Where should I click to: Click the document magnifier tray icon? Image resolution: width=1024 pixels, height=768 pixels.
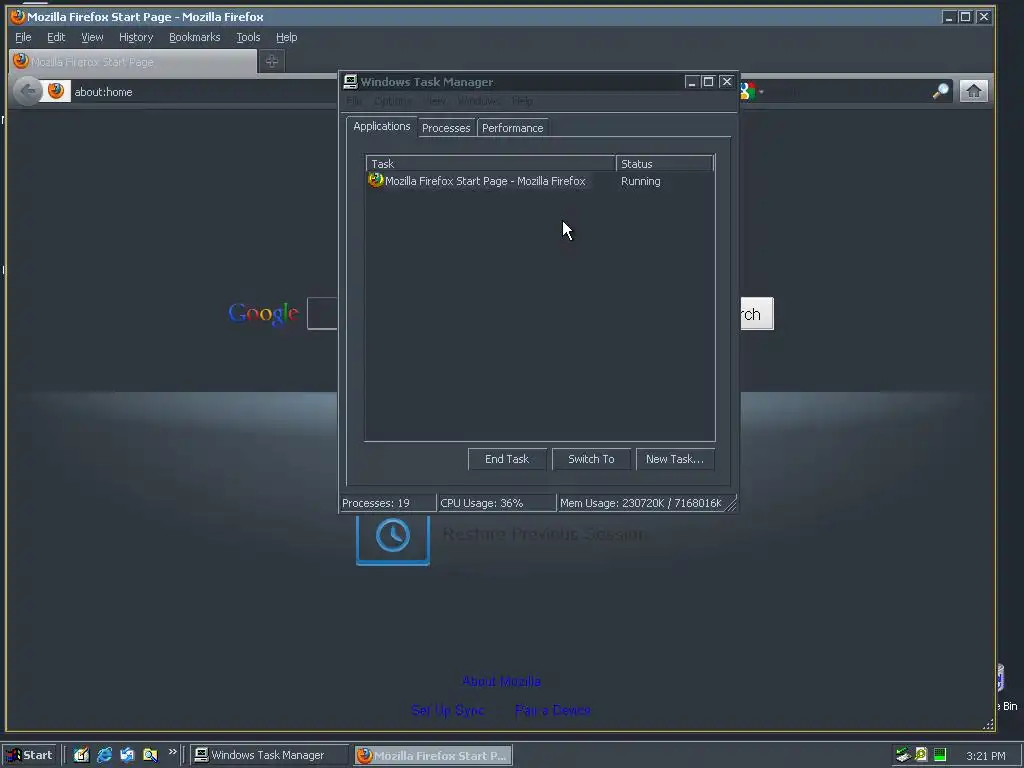point(921,755)
